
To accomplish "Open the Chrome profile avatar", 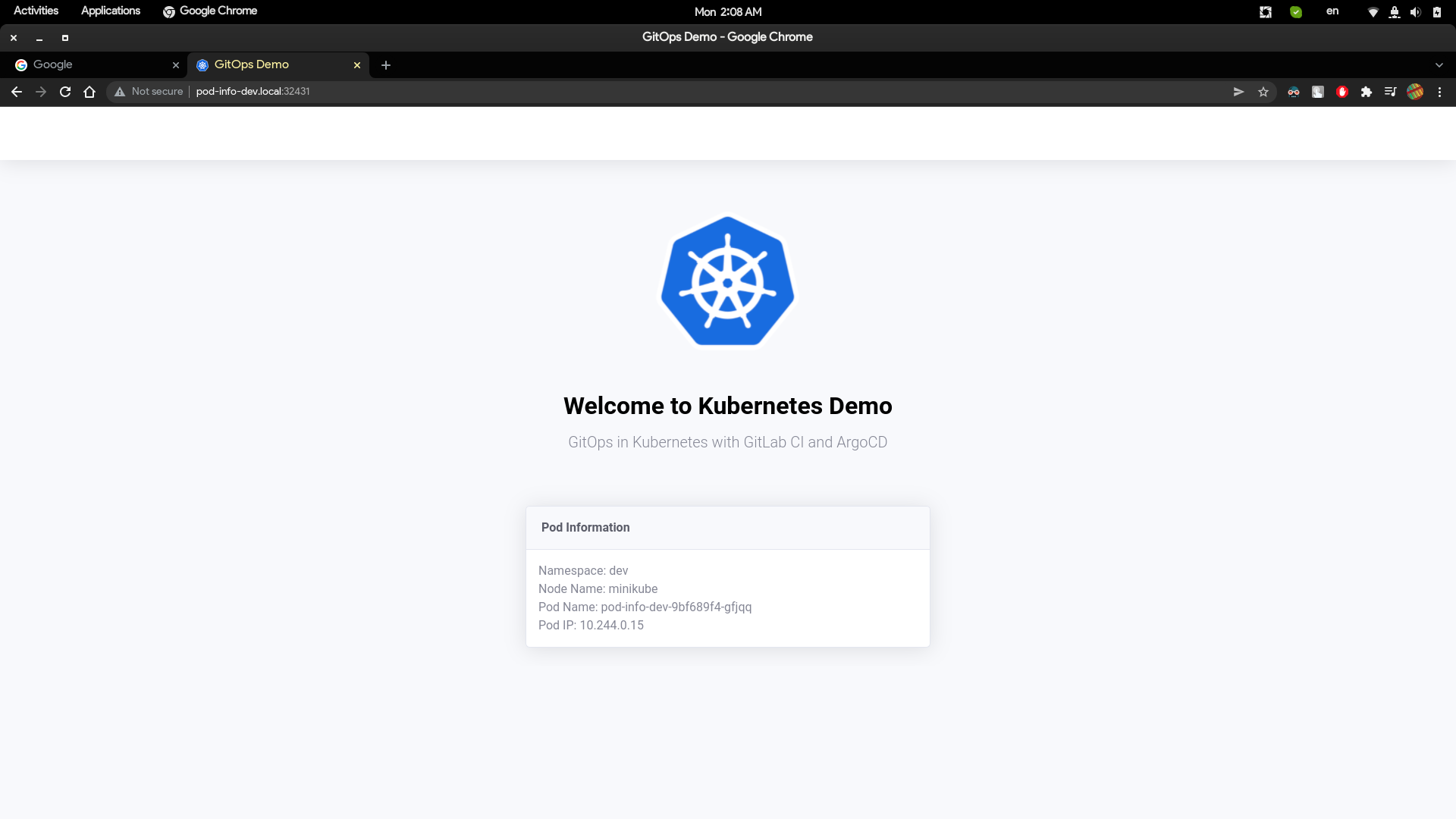I will (1415, 92).
